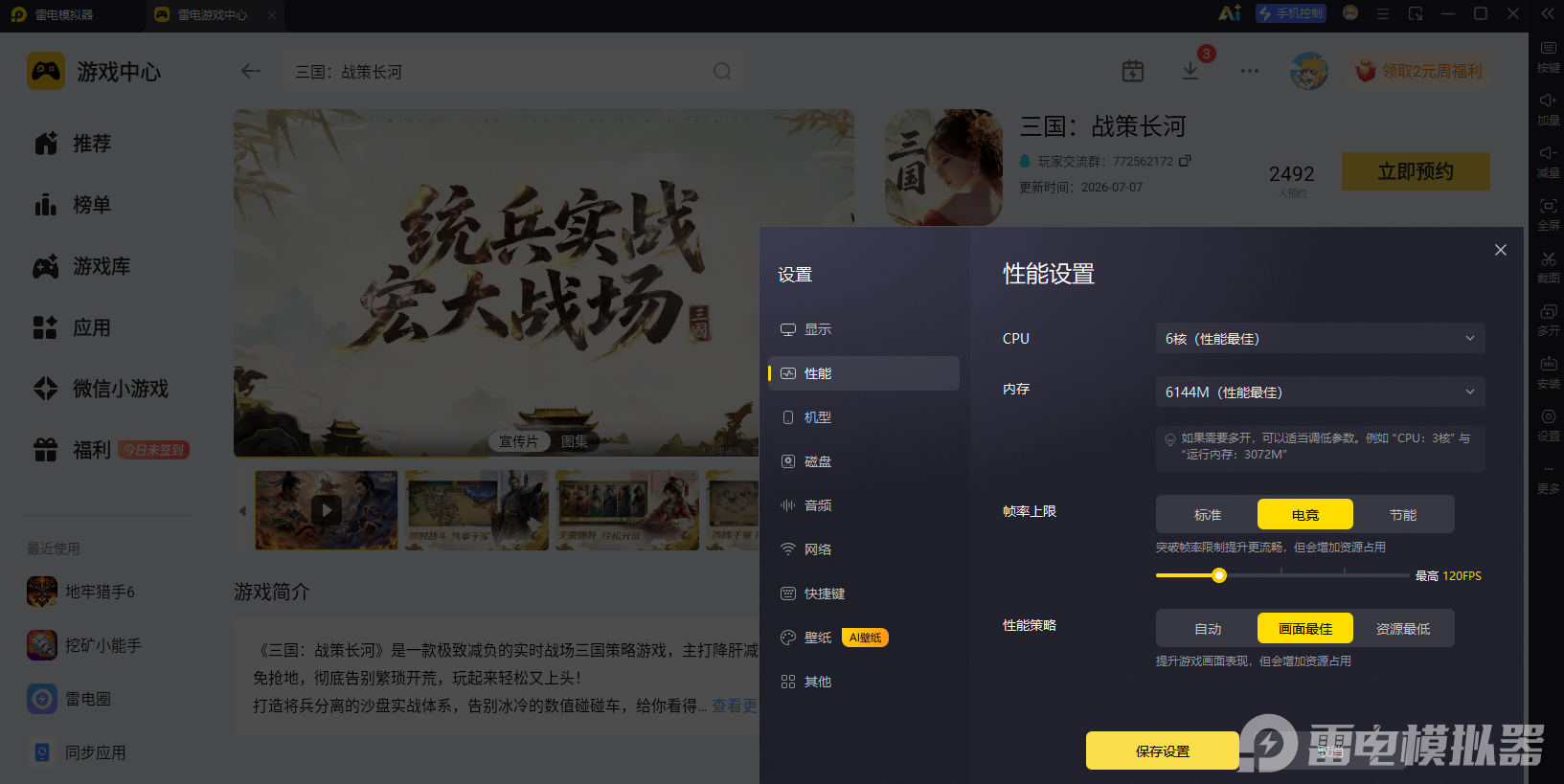Open the 显示 settings section
Viewport: 1564px width, 784px height.
(864, 329)
